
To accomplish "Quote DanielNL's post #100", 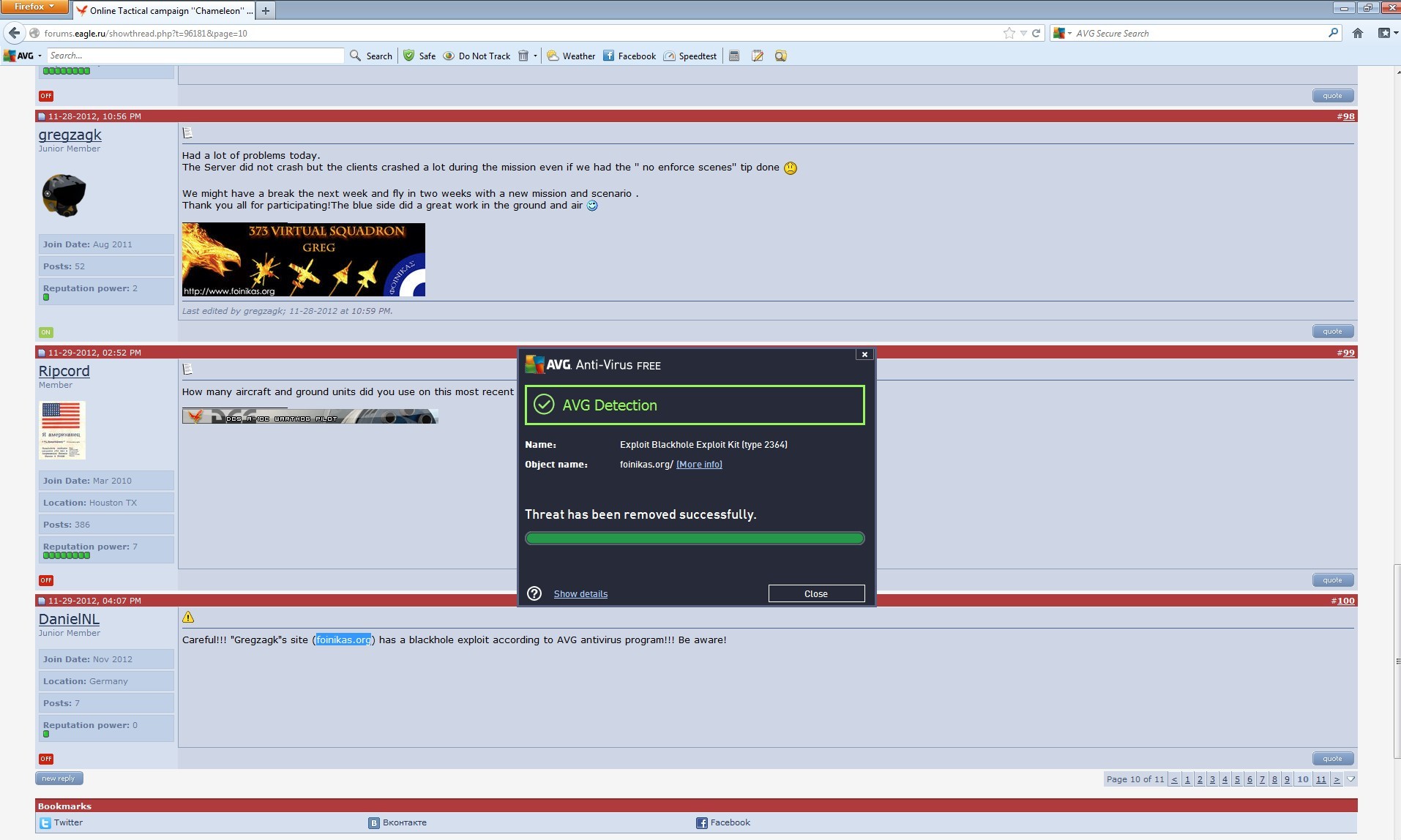I will point(1332,759).
